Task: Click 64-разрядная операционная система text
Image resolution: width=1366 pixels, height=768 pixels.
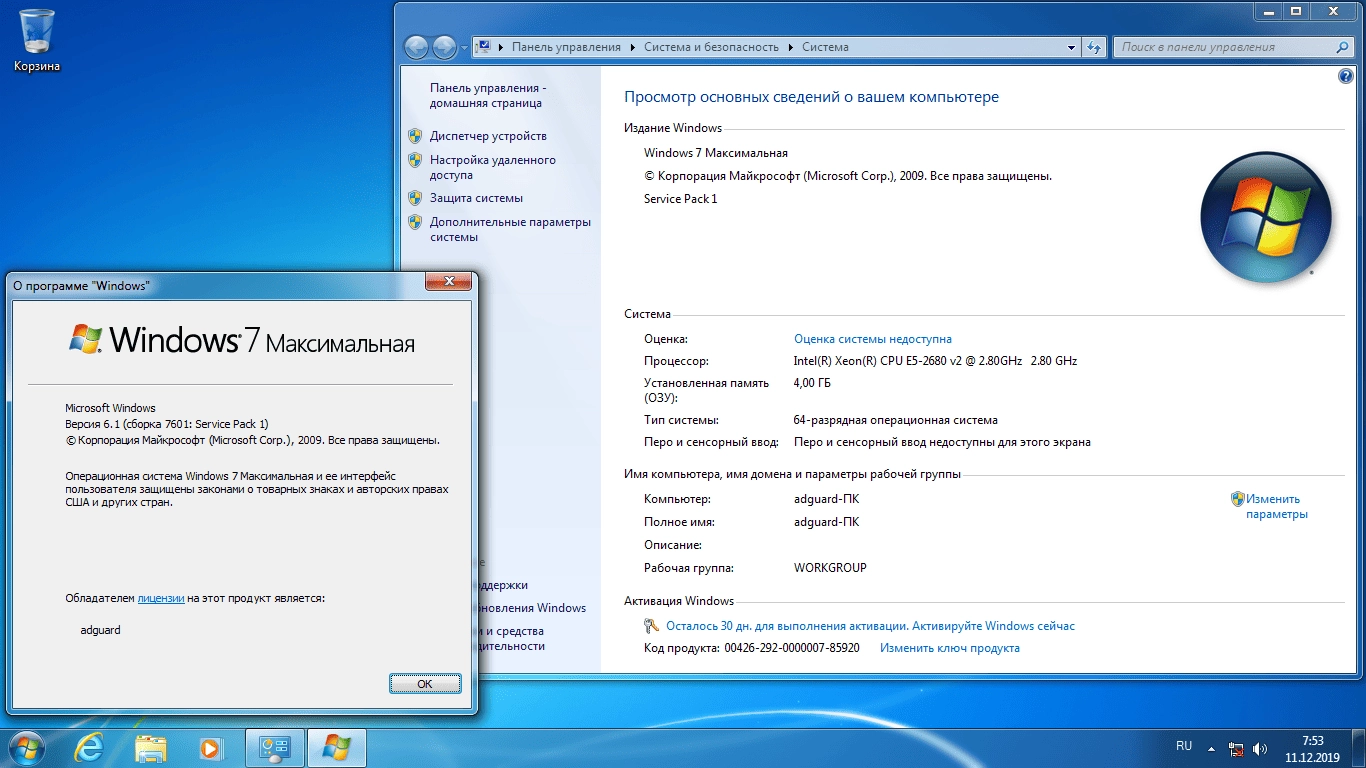Action: [895, 420]
